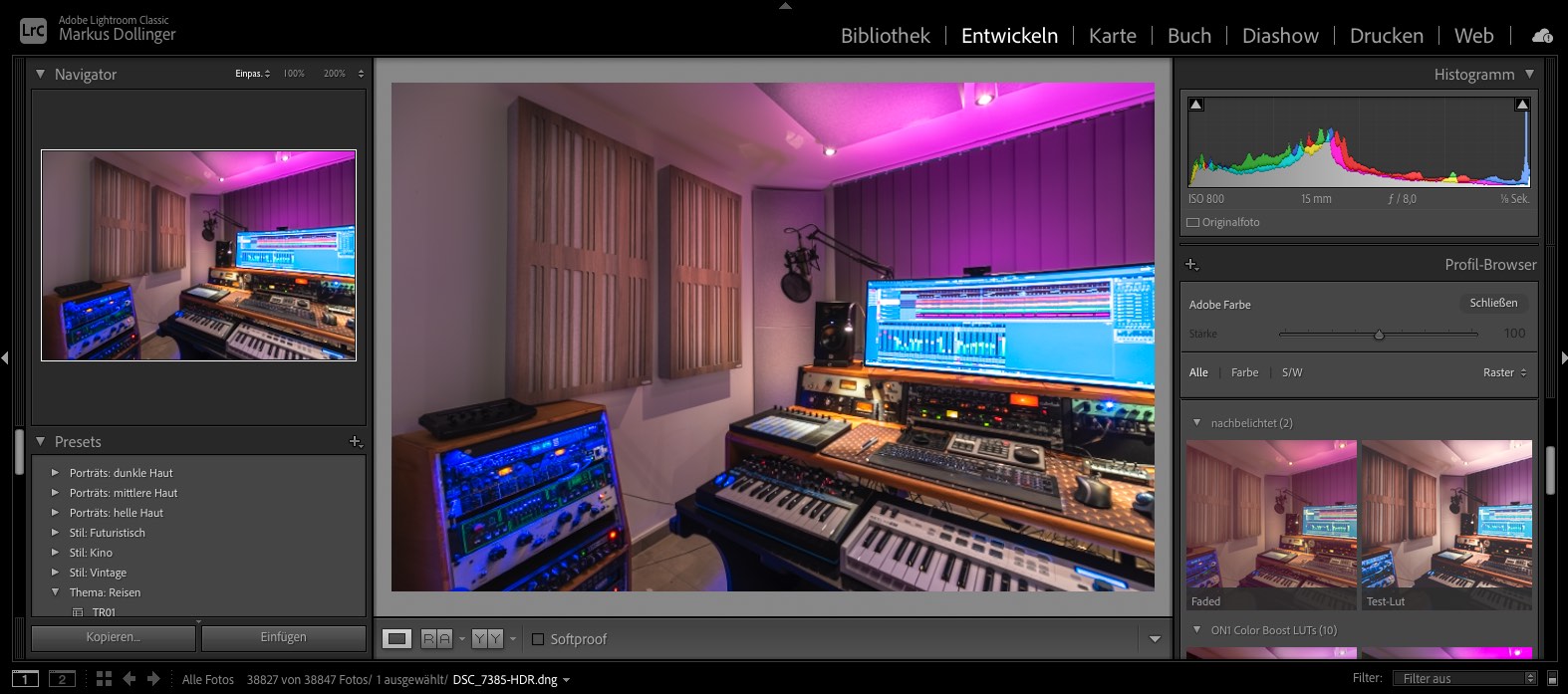Image resolution: width=1568 pixels, height=694 pixels.
Task: Select the secondary display 2 icon
Action: tap(62, 679)
